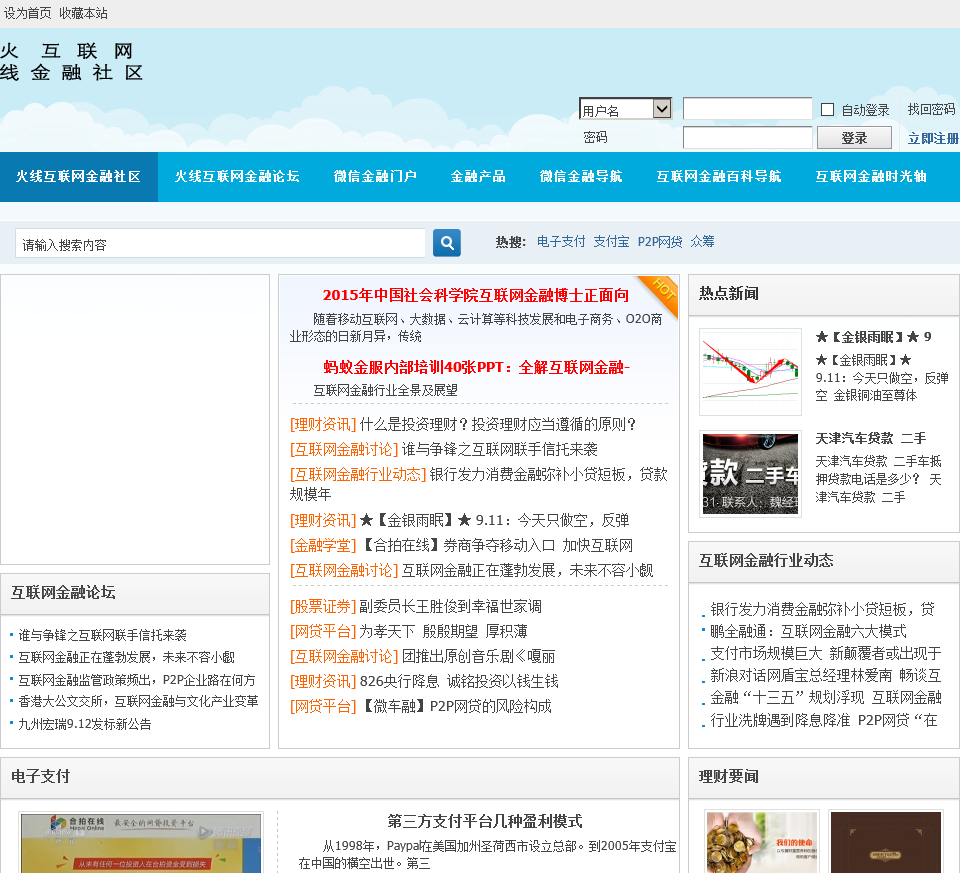The image size is (960, 873).
Task: Open 新浪对话网盾宝总经理林爱南
Action: [825, 675]
